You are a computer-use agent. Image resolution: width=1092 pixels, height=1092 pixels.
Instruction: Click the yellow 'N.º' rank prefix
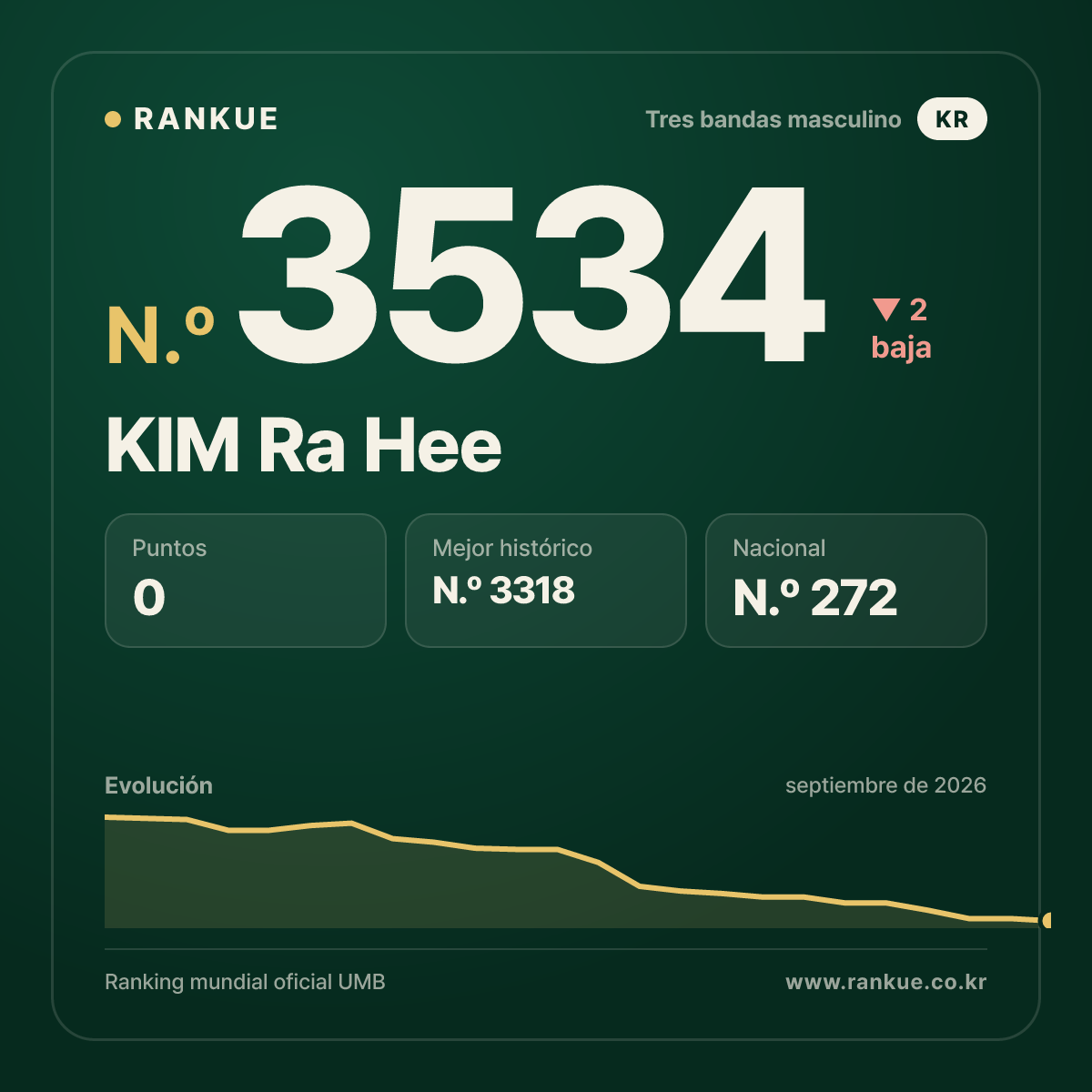point(161,336)
